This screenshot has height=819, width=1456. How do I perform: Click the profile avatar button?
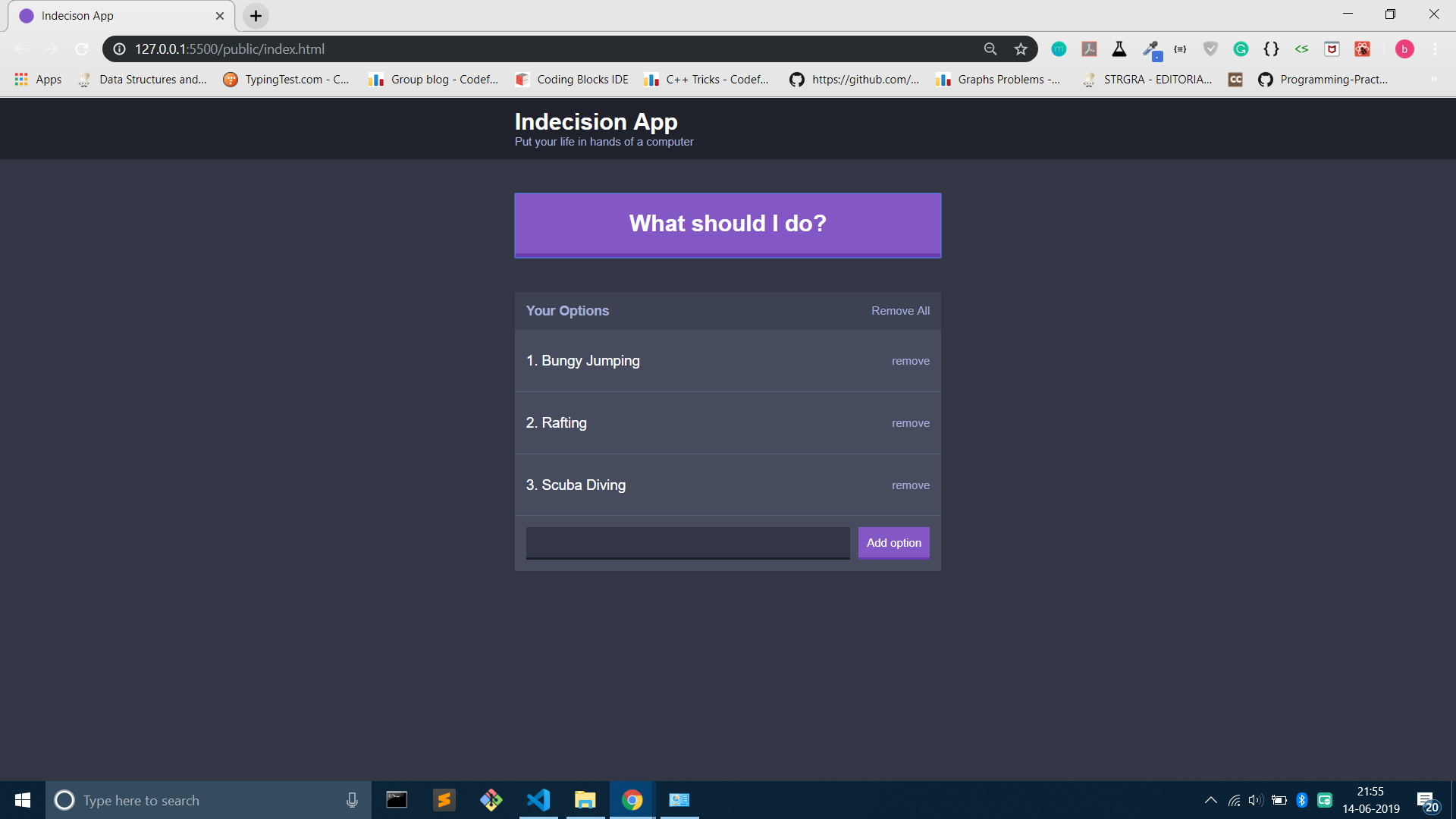point(1404,49)
